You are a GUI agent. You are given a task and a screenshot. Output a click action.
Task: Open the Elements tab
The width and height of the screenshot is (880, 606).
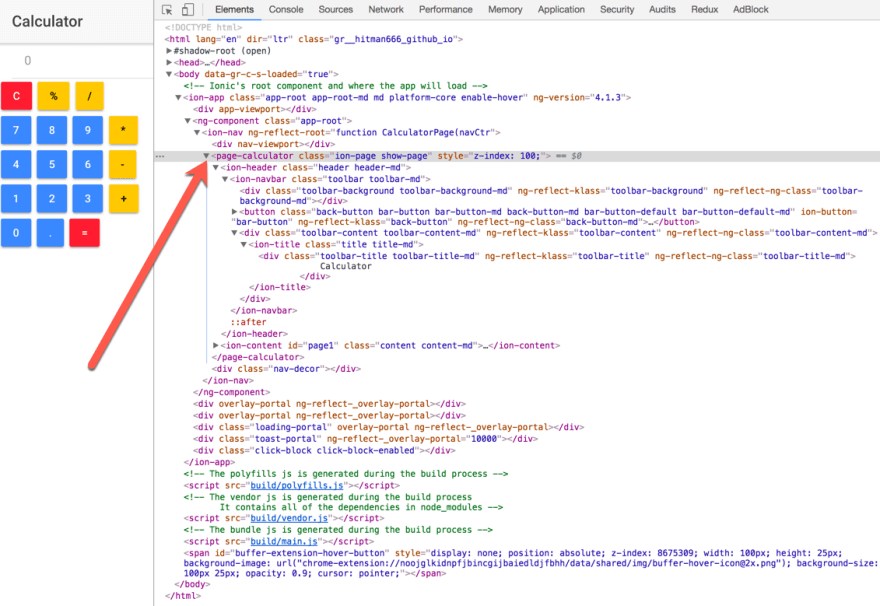tap(234, 10)
